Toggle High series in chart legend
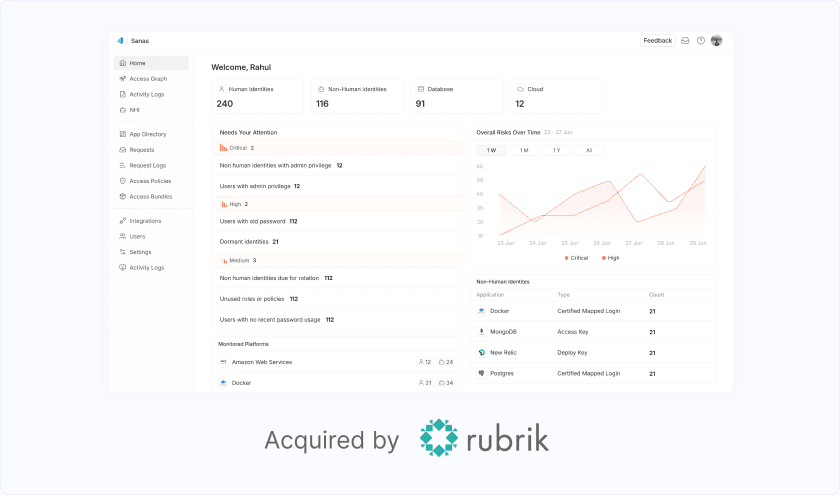840x496 pixels. click(610, 258)
